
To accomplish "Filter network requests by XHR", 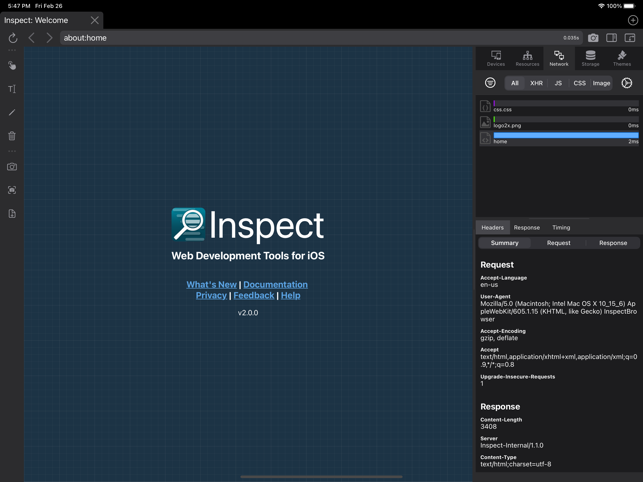I will [x=536, y=83].
